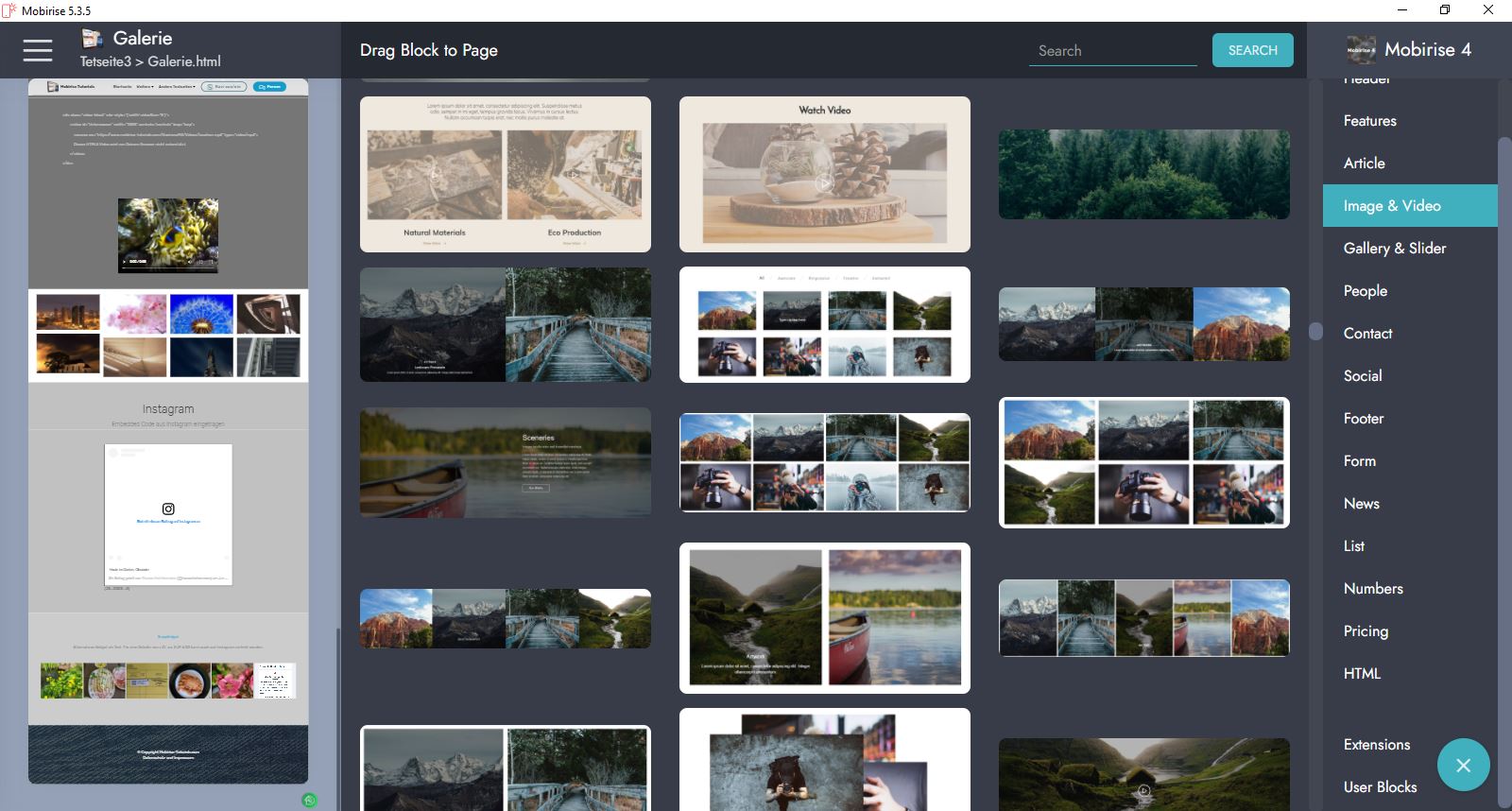Click the clownfish video in page preview
This screenshot has height=811, width=1512.
(168, 235)
